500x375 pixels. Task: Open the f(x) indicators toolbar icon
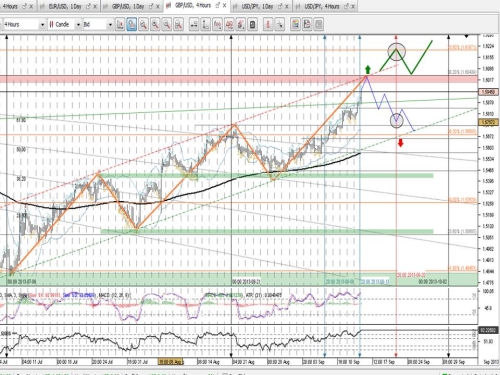217,24
